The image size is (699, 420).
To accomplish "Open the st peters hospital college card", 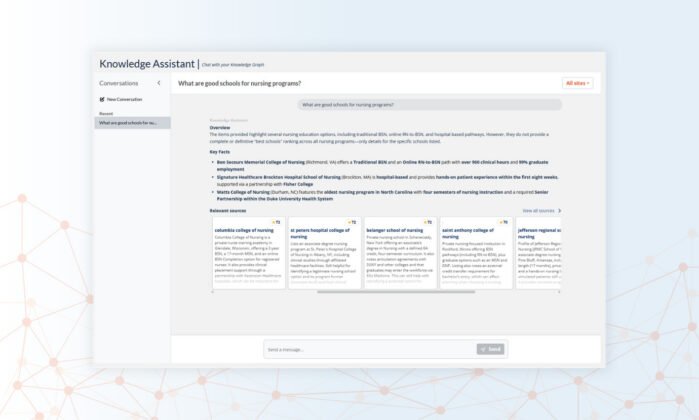I will 325,253.
